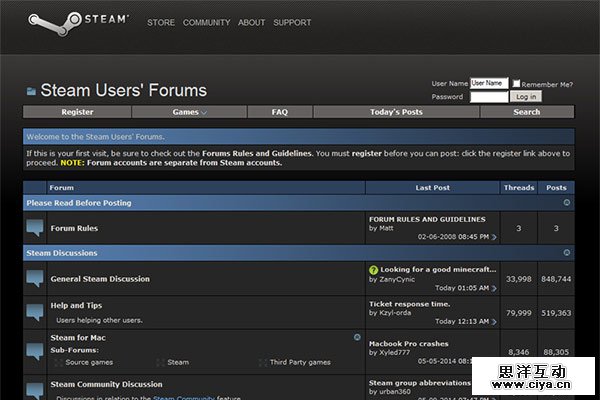Click the Steam logo in the header

pyautogui.click(x=76, y=21)
